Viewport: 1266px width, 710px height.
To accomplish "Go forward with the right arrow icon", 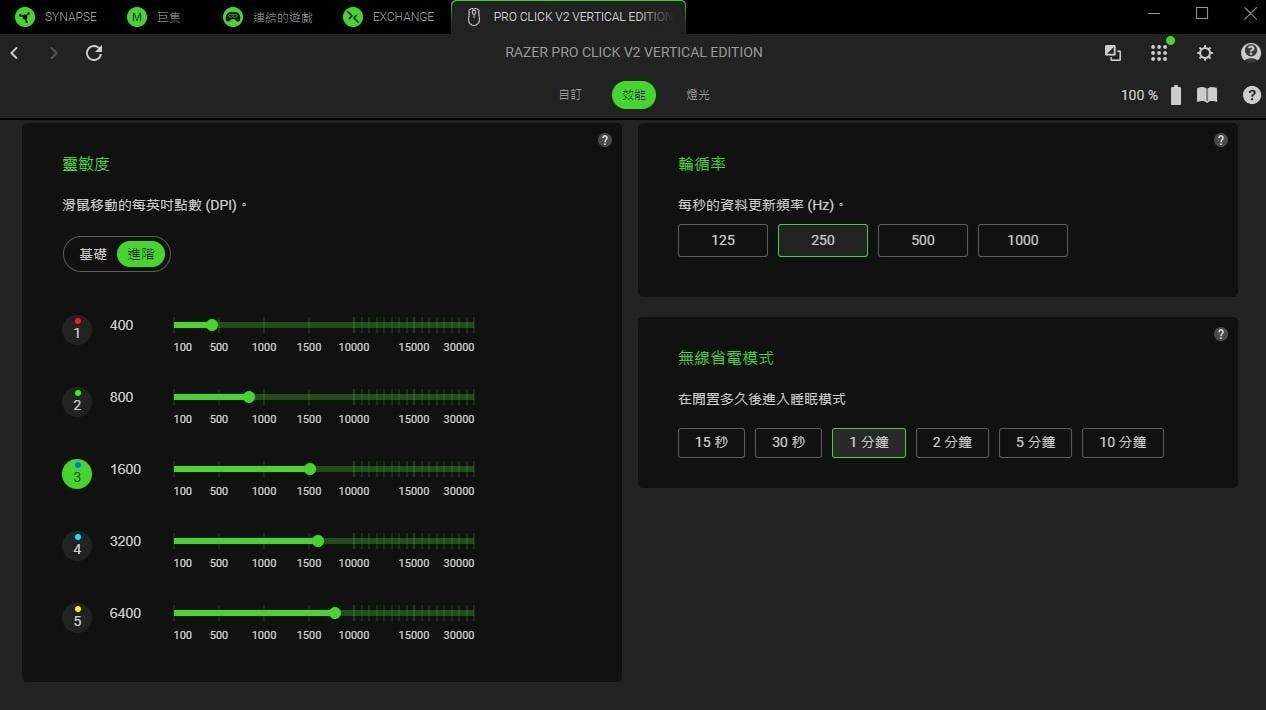I will tap(54, 53).
